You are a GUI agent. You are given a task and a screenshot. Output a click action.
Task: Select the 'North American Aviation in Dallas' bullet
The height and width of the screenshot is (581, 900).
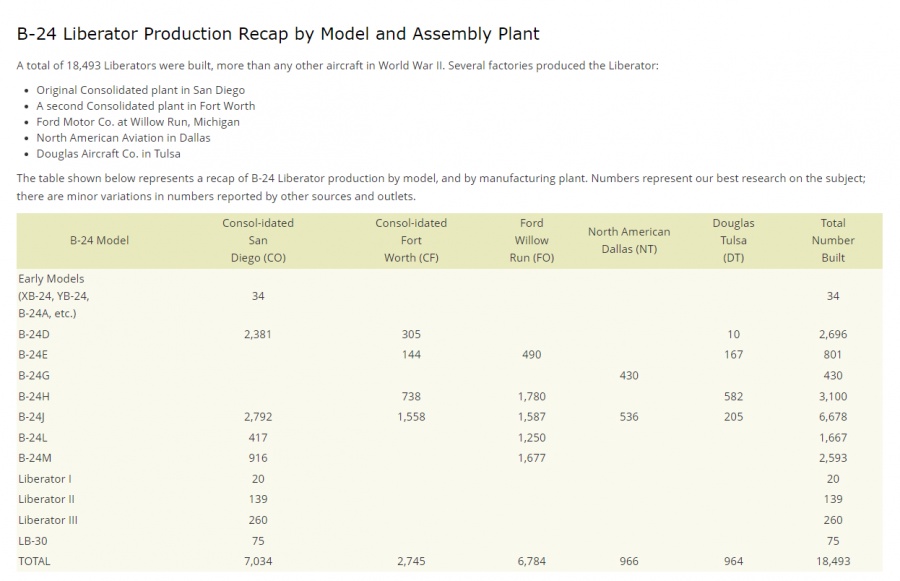123,138
